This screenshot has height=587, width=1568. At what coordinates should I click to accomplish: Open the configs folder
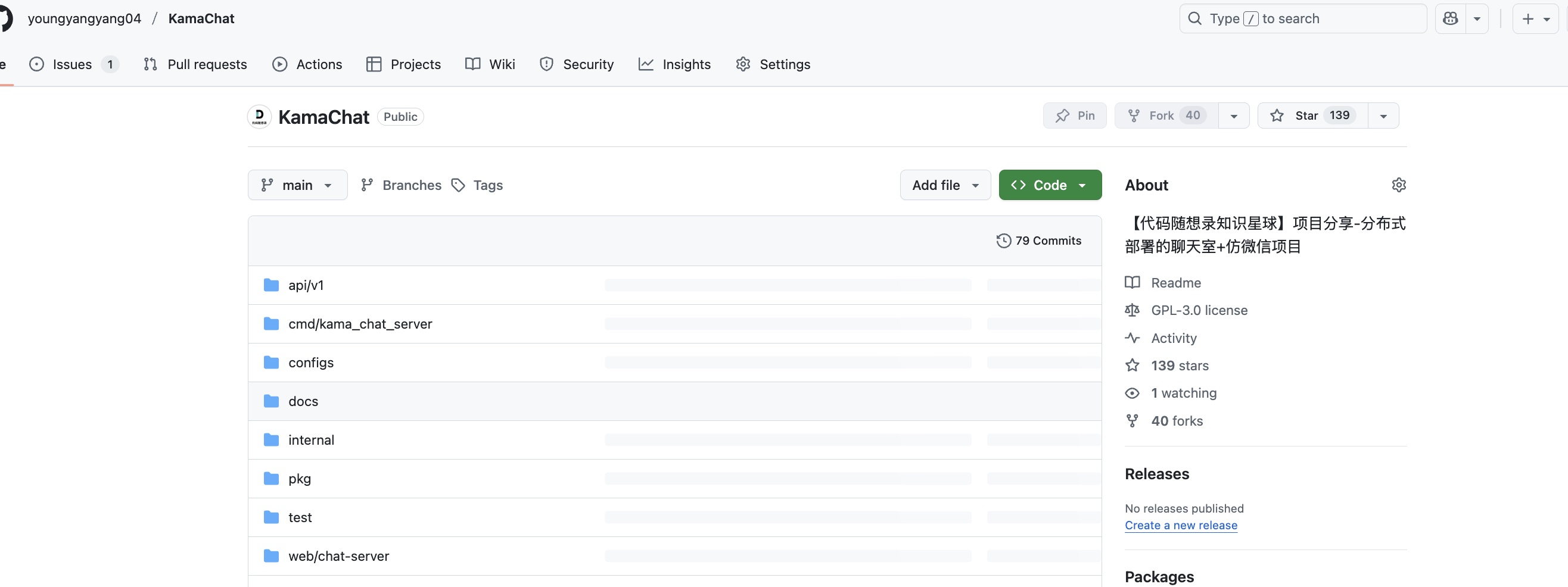tap(311, 363)
